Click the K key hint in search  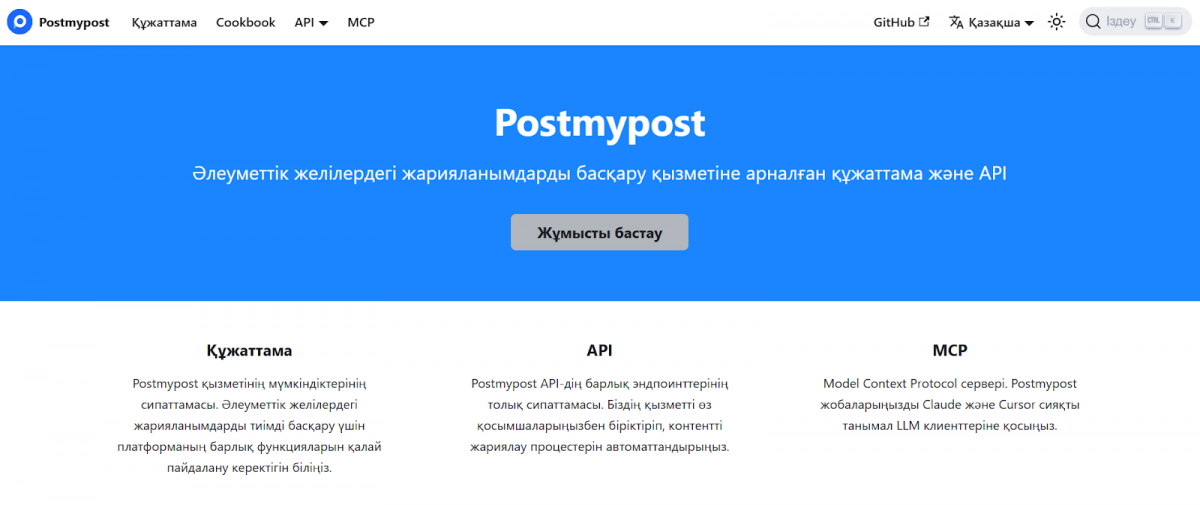1172,21
